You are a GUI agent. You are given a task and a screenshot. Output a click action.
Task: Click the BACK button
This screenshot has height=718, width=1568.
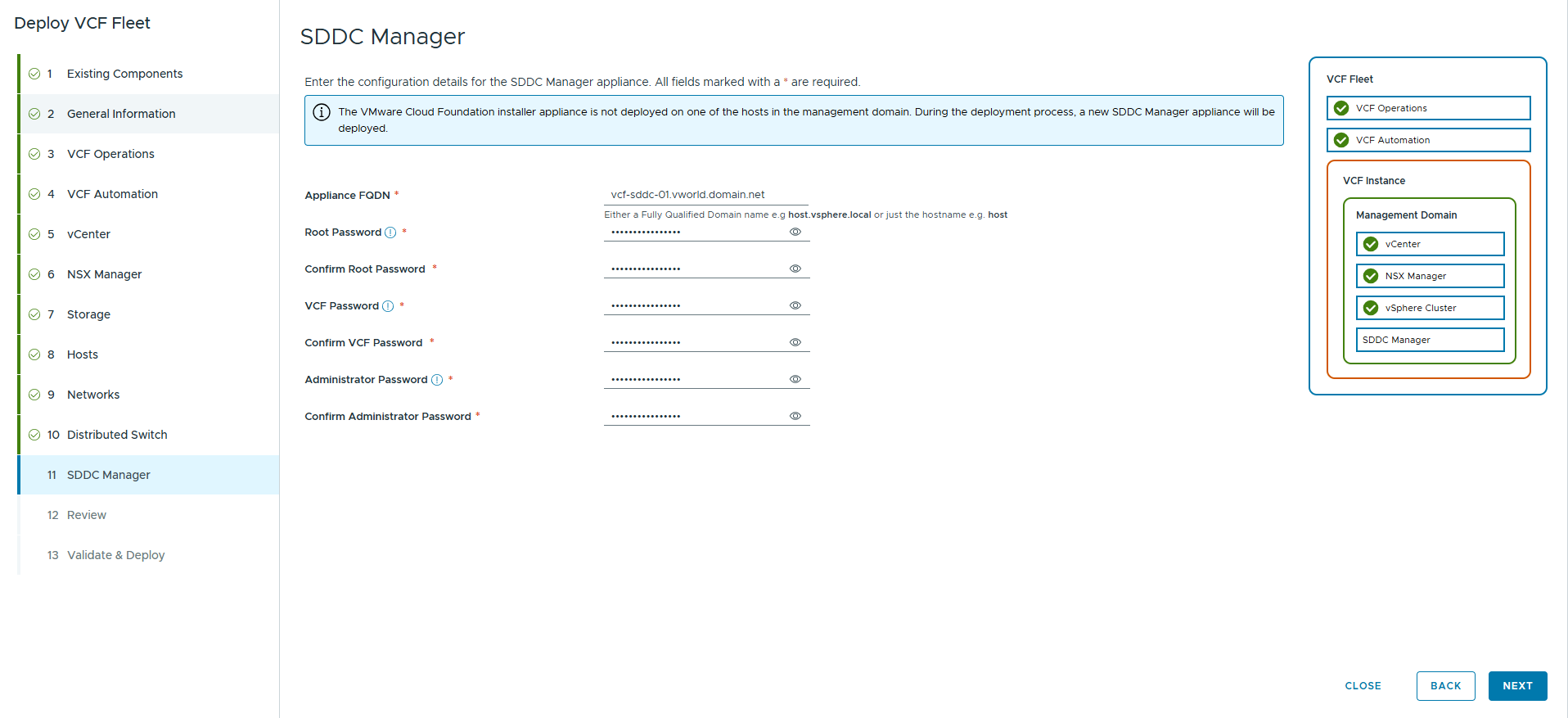1445,686
